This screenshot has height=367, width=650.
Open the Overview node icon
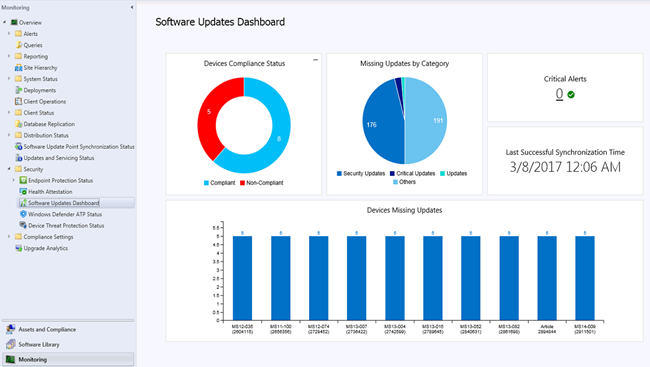14,22
